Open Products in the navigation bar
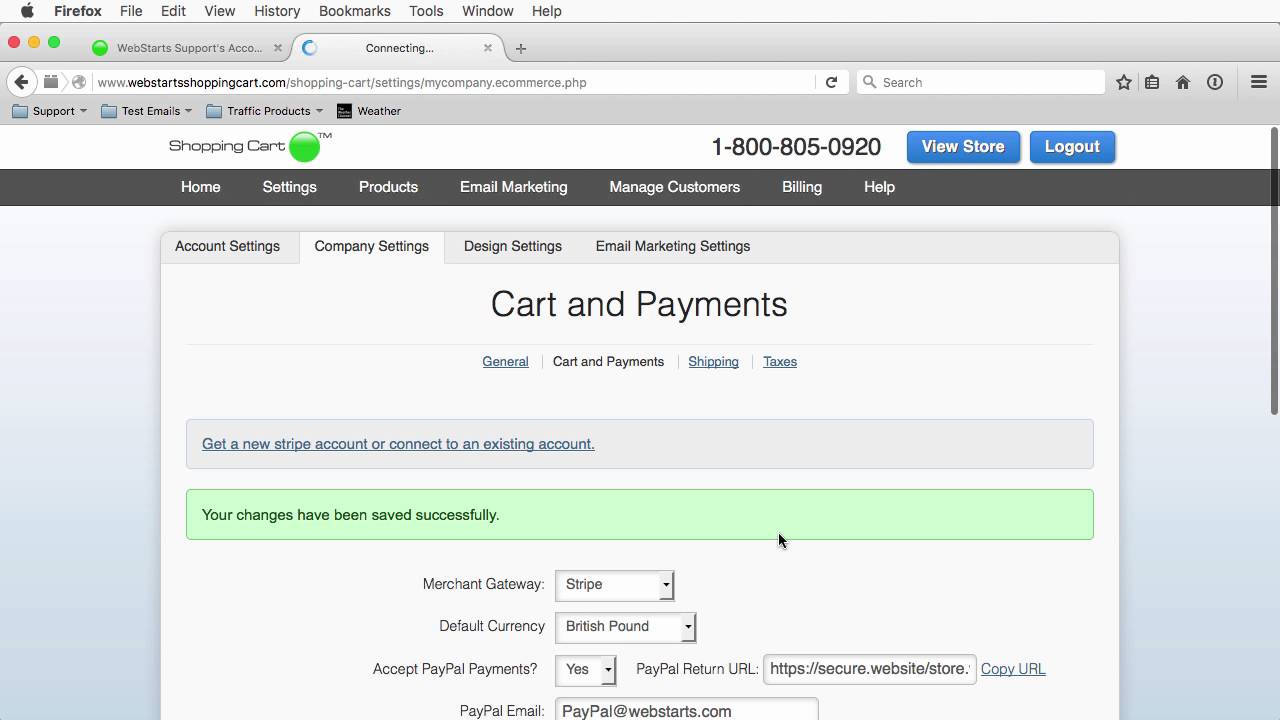 coord(388,187)
